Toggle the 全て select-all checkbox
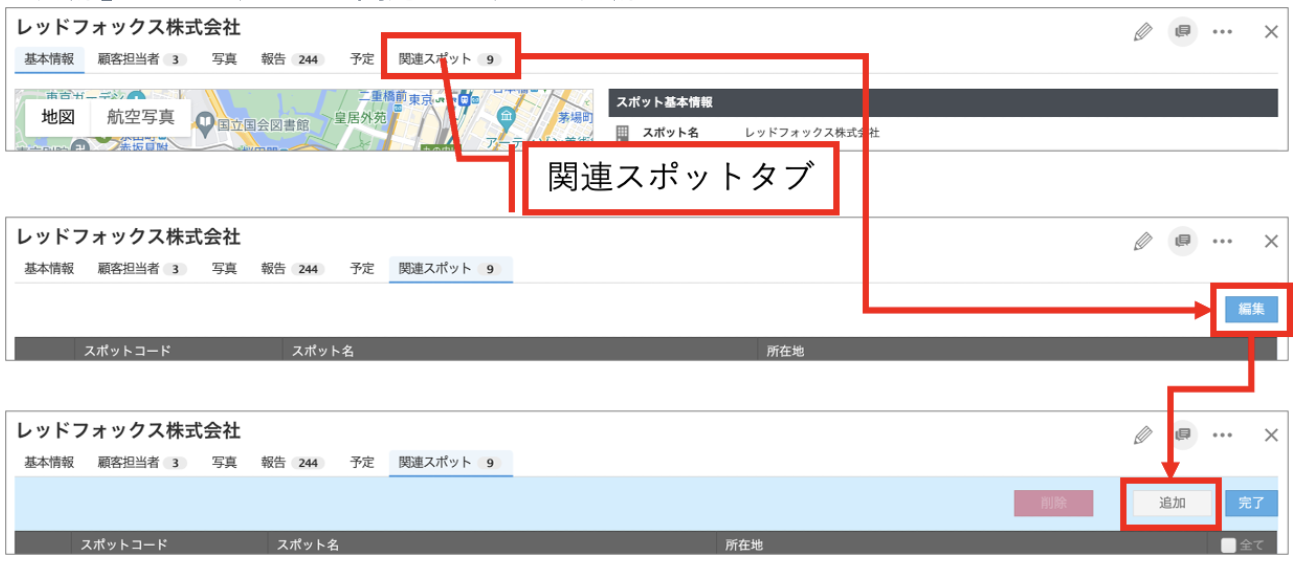The height and width of the screenshot is (572, 1298). pos(1227,545)
